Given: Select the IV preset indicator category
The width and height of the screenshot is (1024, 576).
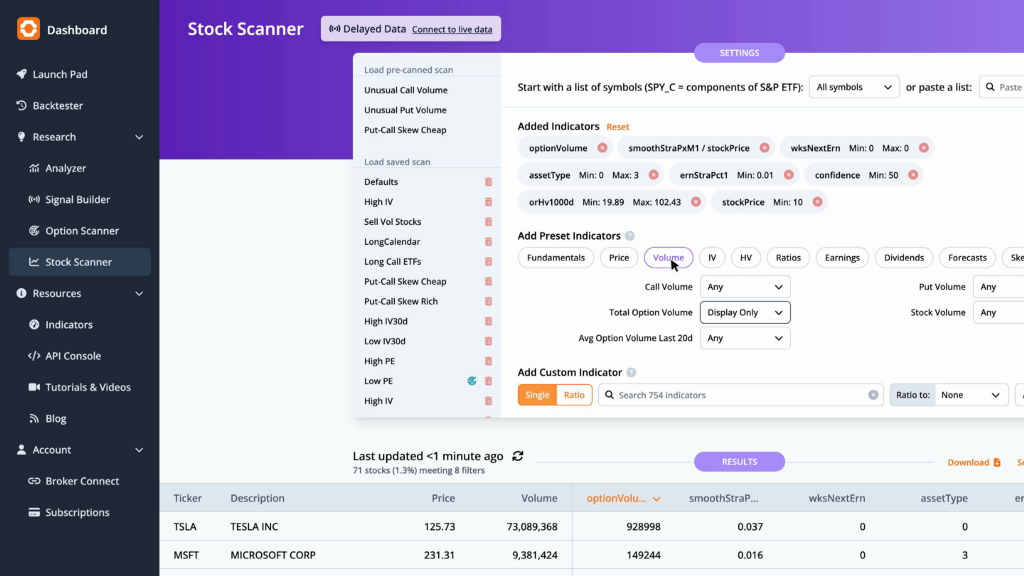Looking at the screenshot, I should click(x=712, y=258).
